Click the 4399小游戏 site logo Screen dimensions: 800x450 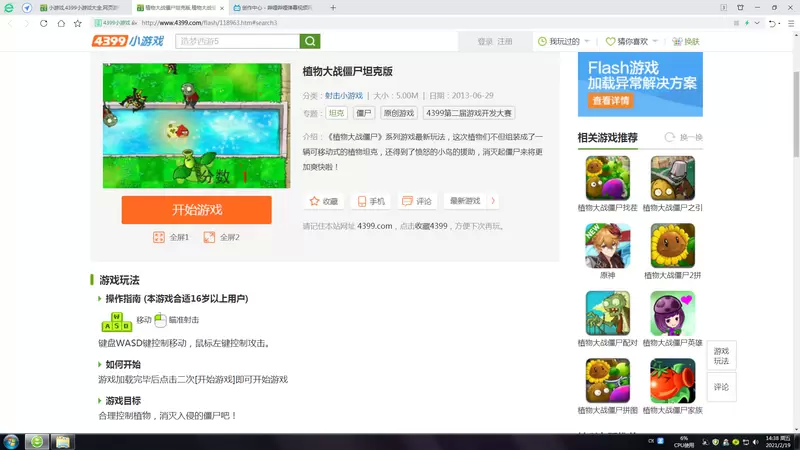(128, 41)
